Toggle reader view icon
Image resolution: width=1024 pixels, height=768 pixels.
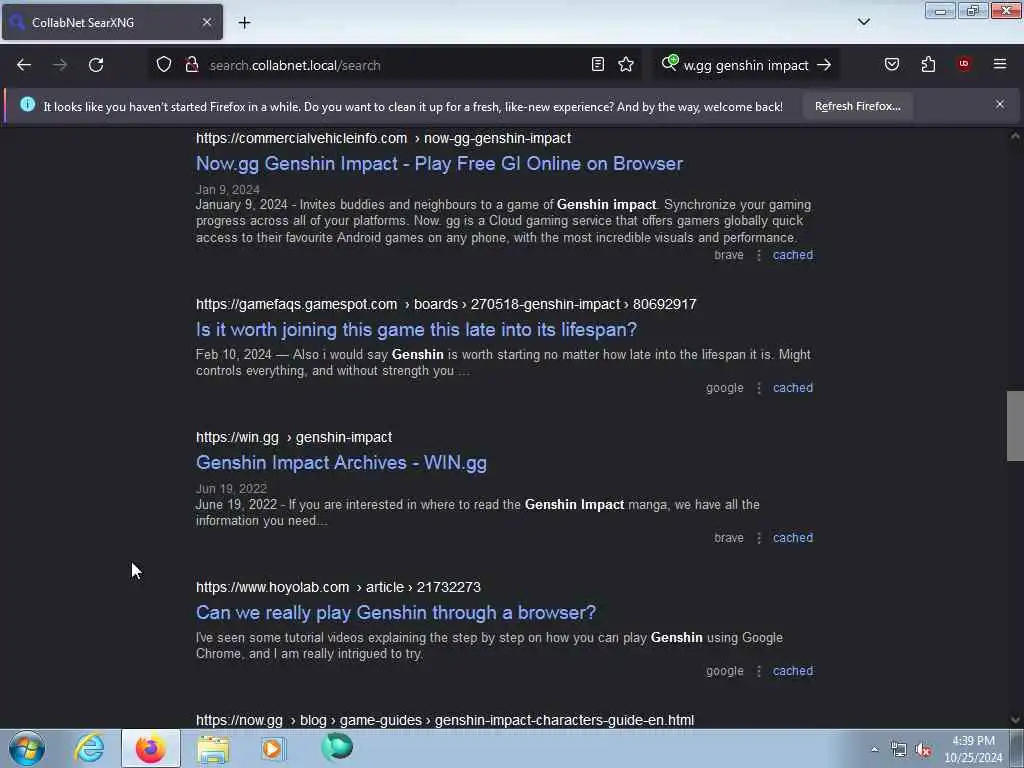(x=598, y=65)
